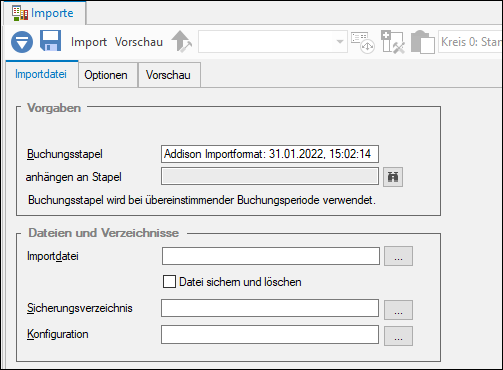Click the keyboard with cloud toolbar icon

point(363,42)
